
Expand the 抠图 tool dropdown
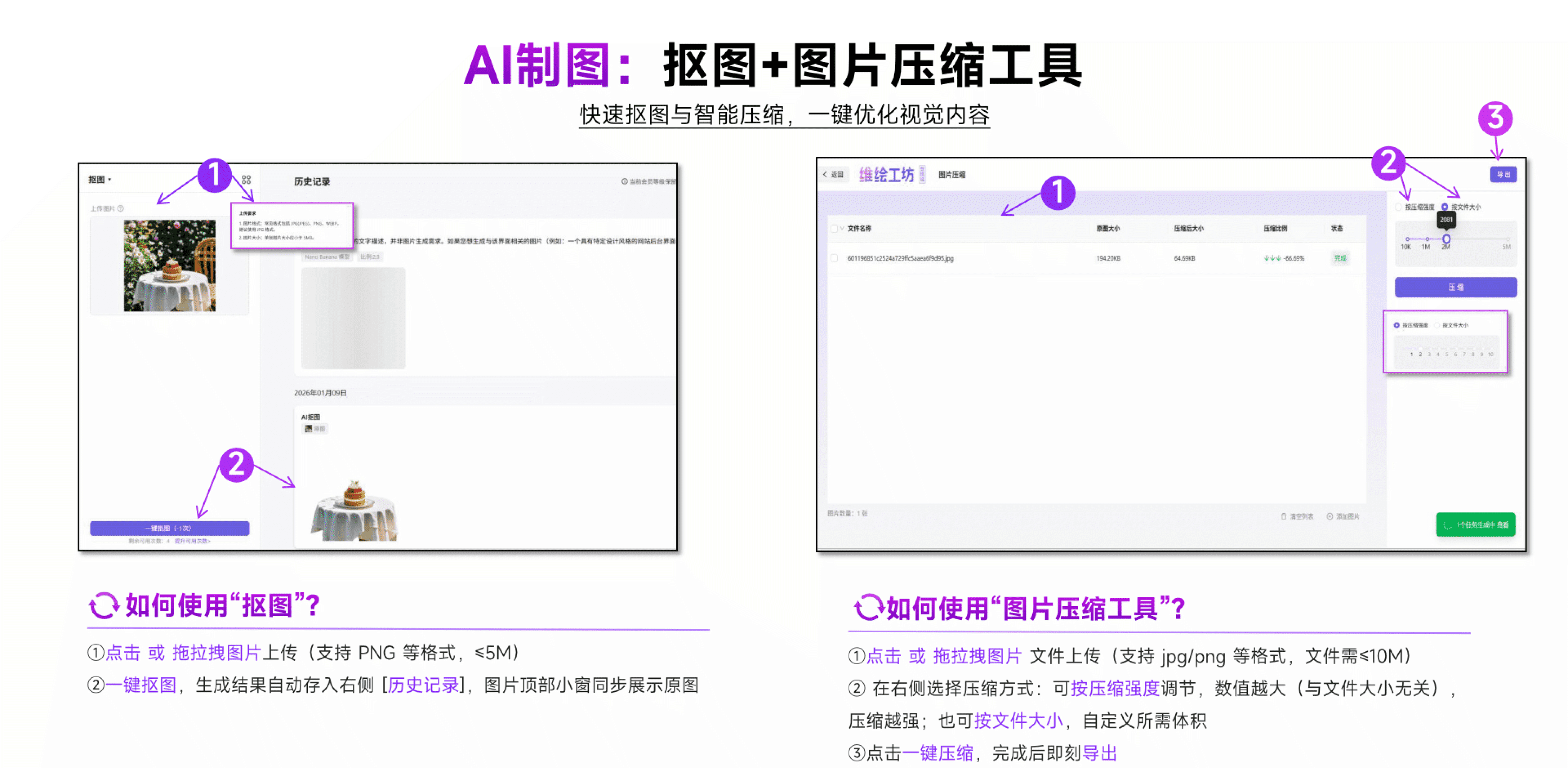point(100,180)
